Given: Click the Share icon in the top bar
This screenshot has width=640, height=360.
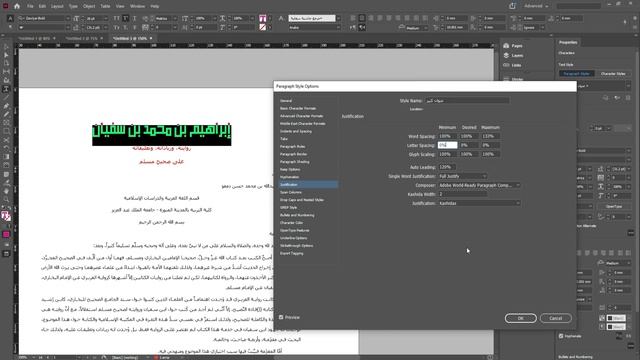Looking at the screenshot, I should tap(512, 6).
